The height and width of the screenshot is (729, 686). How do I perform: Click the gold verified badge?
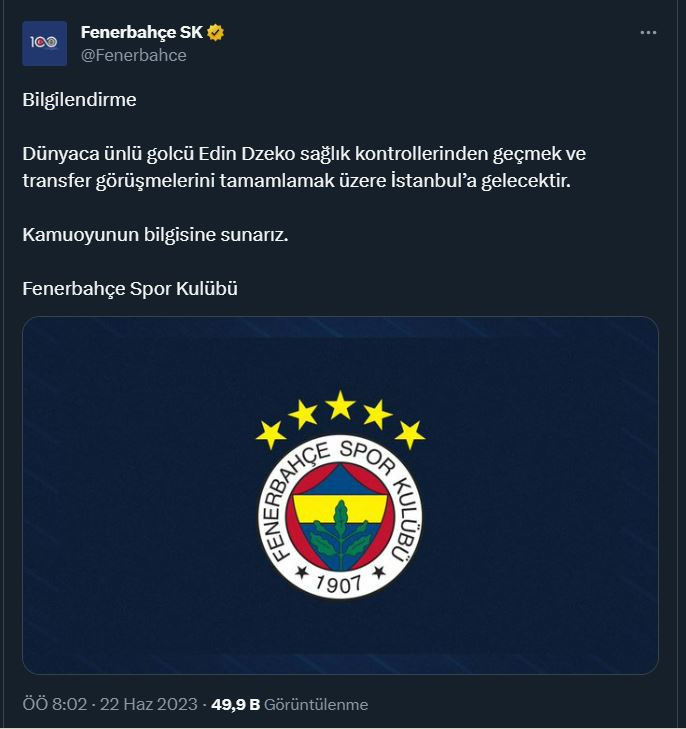tap(216, 33)
